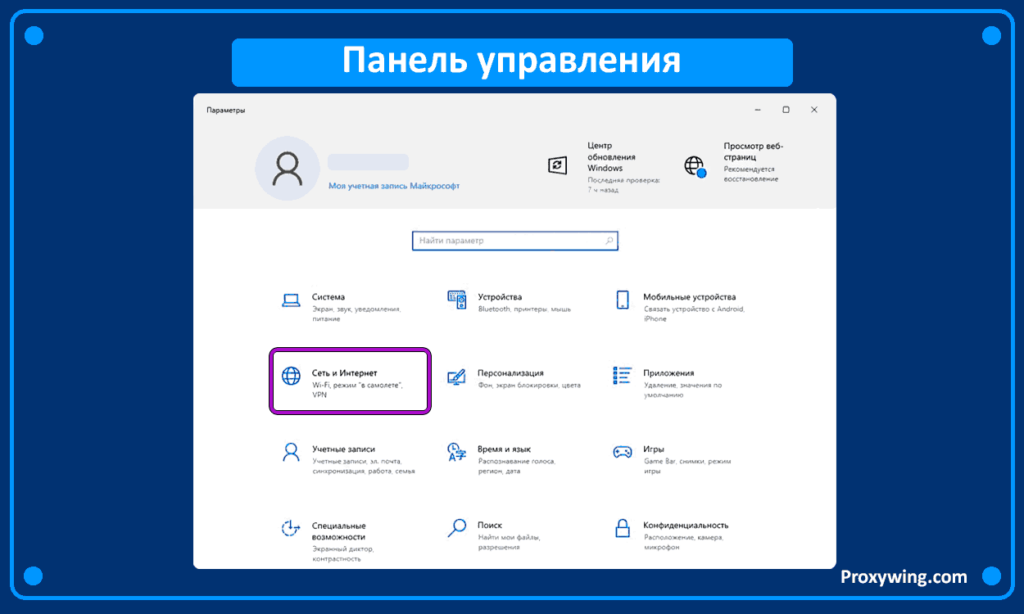Close the Параметры window
The width and height of the screenshot is (1024, 614).
coord(814,110)
